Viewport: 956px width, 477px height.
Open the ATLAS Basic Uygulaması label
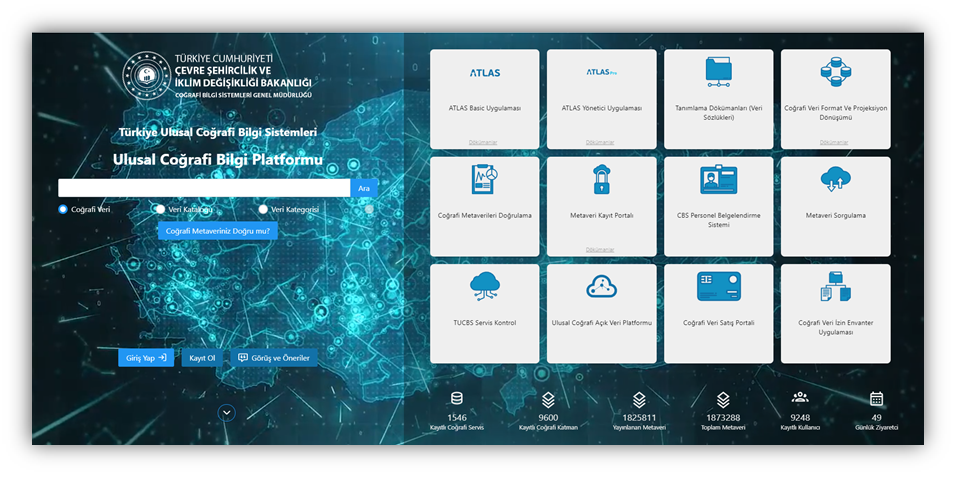485,108
